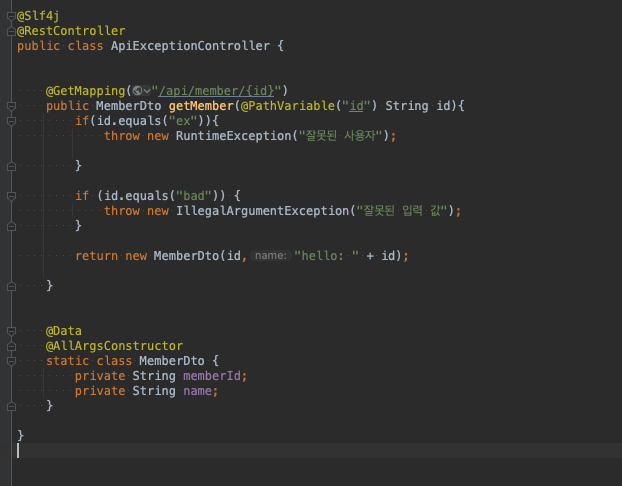Click the "잘못된 입력 값" string literal
The width and height of the screenshot is (622, 486).
pos(401,211)
